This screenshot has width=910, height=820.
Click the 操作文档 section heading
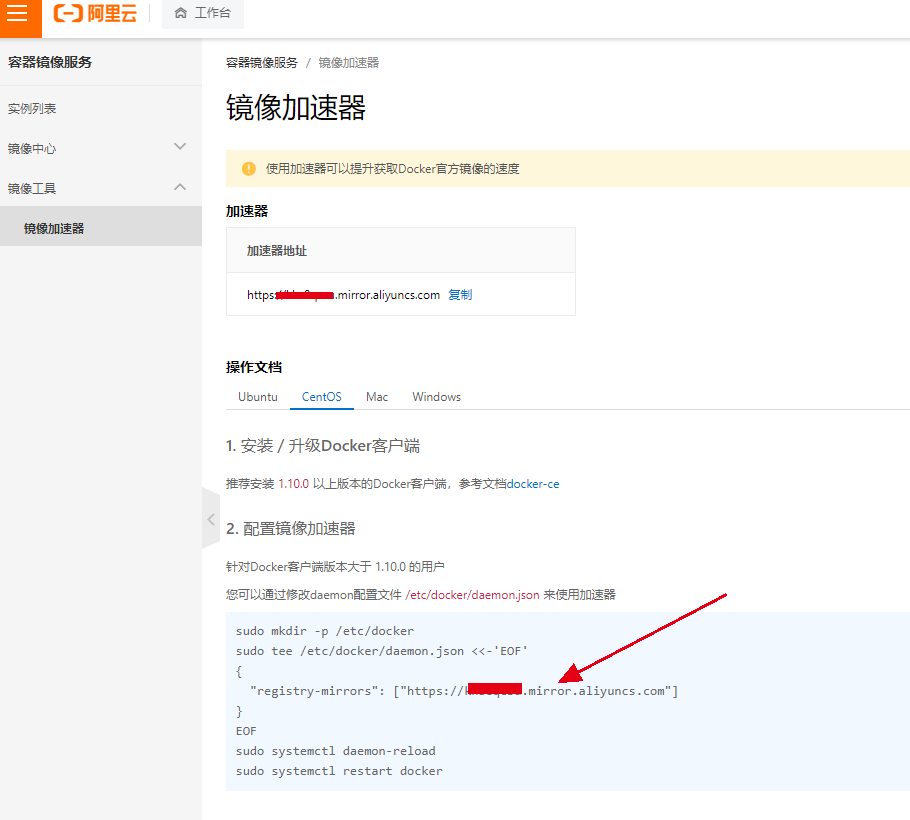point(254,367)
